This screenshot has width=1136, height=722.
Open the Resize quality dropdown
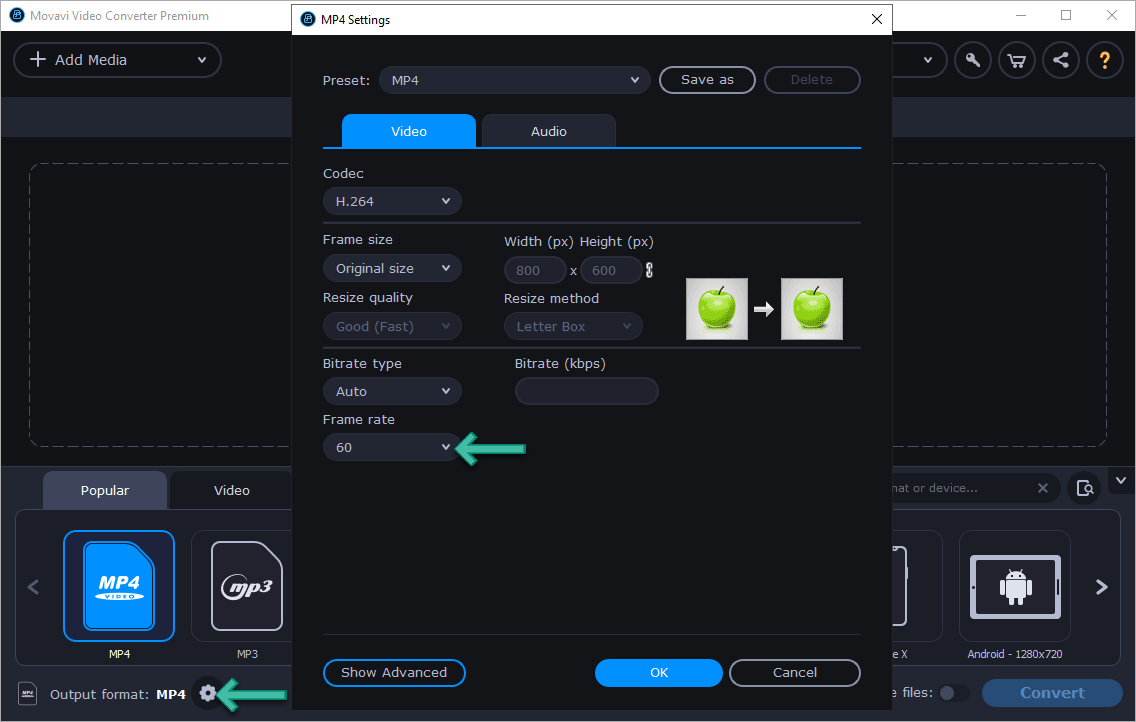(392, 327)
